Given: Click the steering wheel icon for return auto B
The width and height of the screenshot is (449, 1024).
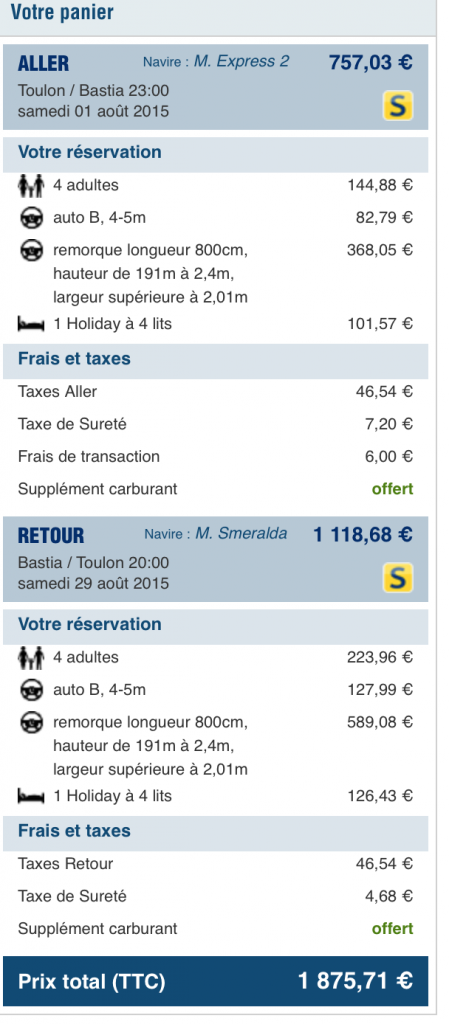Looking at the screenshot, I should (31, 690).
